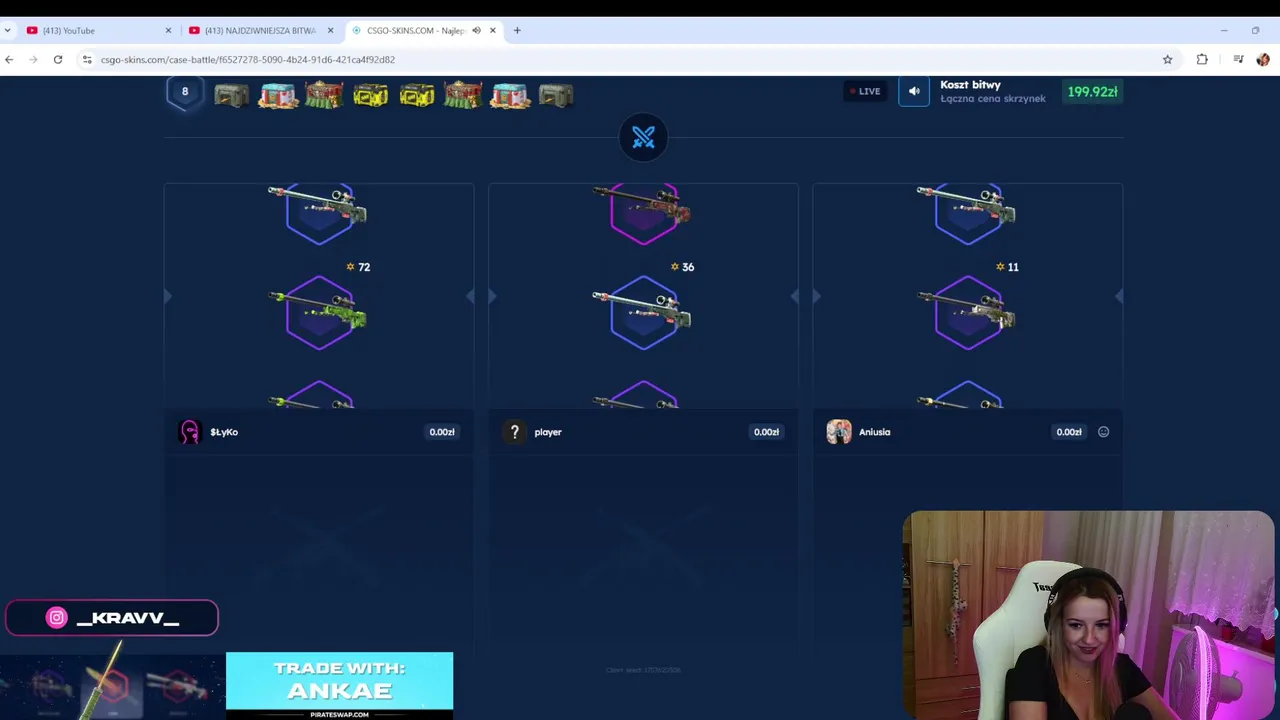1280x720 pixels.
Task: Click the 'player' name label
Action: tap(548, 432)
